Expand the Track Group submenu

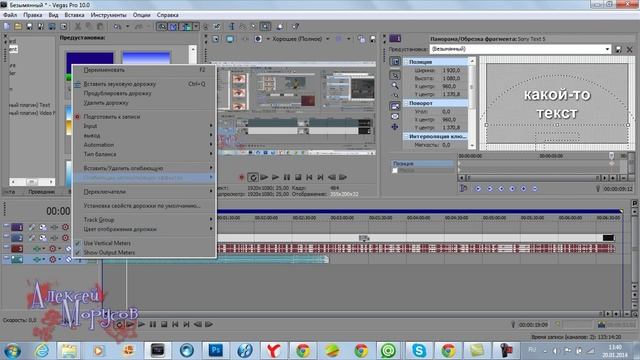point(144,220)
